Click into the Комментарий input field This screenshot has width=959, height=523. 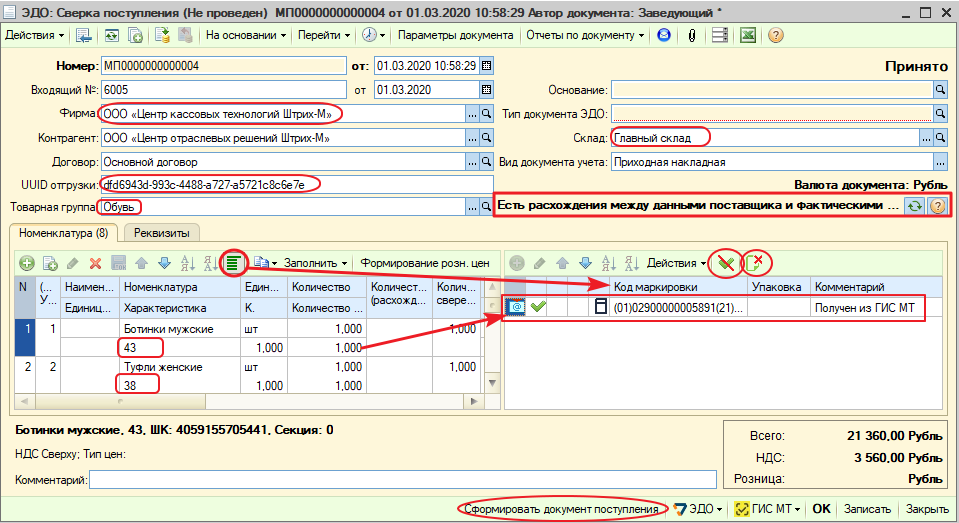[x=402, y=480]
